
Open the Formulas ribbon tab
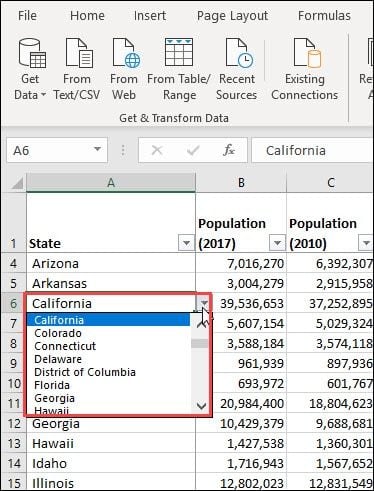324,15
